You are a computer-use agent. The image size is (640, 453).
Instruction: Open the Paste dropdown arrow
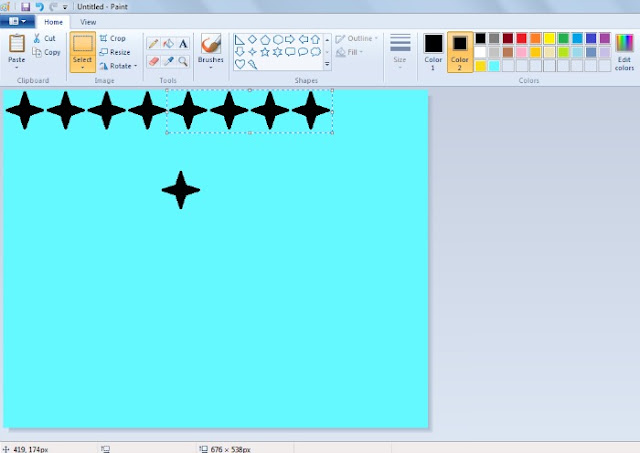point(17,67)
